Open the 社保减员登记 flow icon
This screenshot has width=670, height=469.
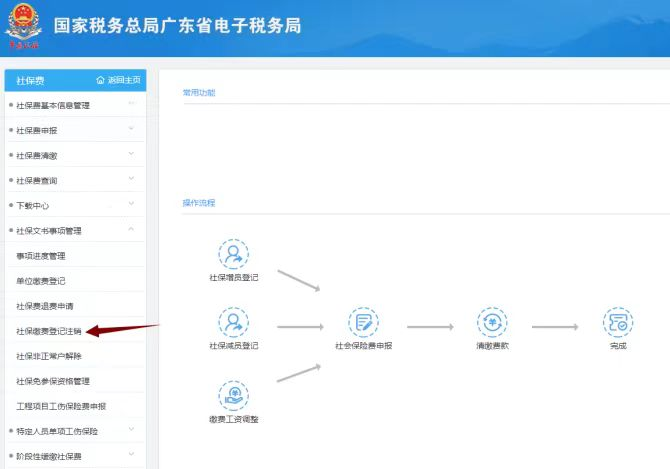click(233, 322)
